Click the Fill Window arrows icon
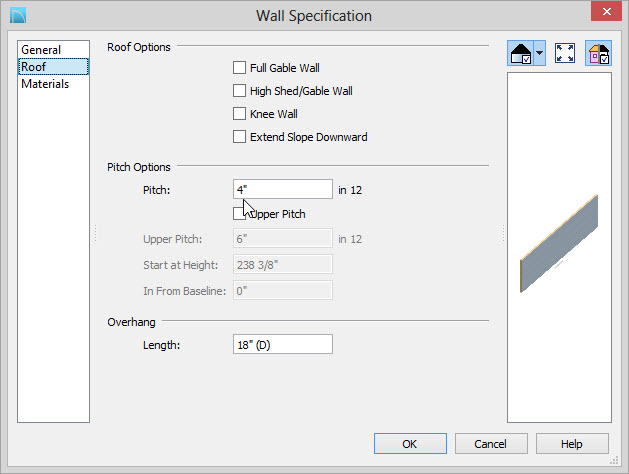The height and width of the screenshot is (474, 629). click(x=565, y=53)
